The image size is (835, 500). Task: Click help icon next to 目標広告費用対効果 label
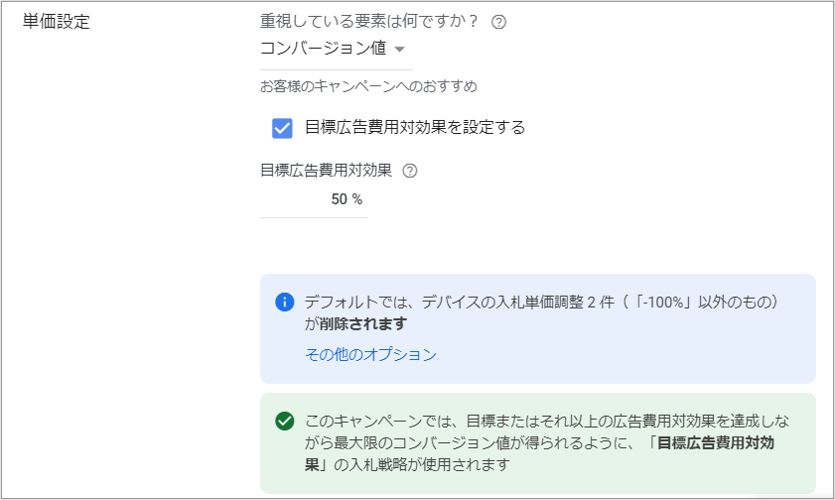(x=409, y=170)
